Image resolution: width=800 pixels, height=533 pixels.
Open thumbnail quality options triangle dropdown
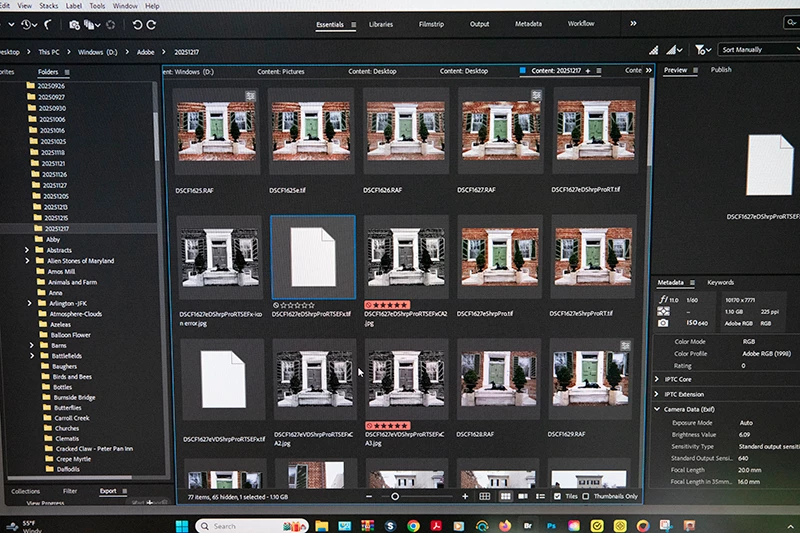coord(674,49)
